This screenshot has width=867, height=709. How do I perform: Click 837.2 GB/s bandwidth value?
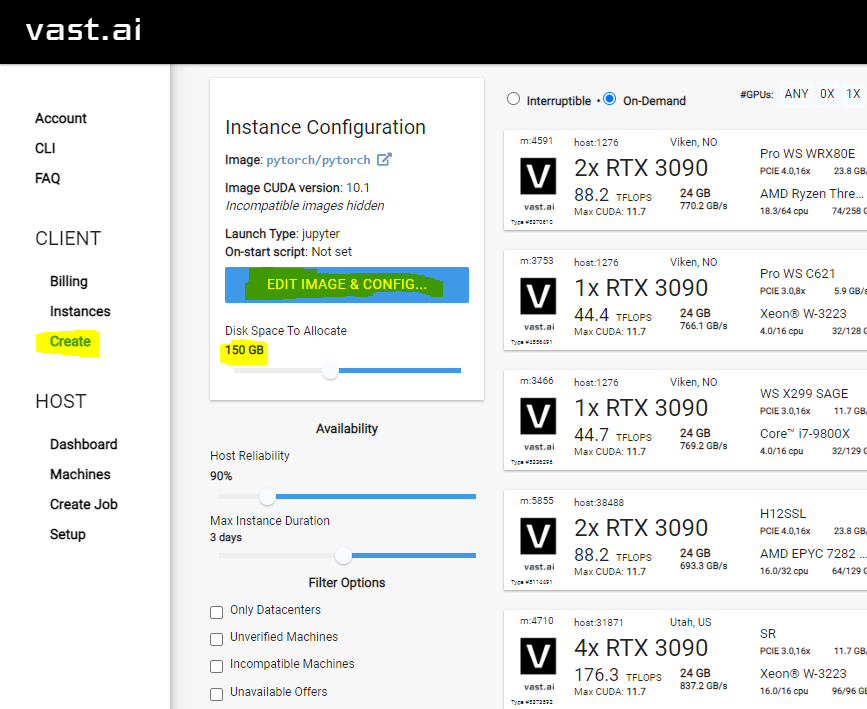tap(703, 686)
